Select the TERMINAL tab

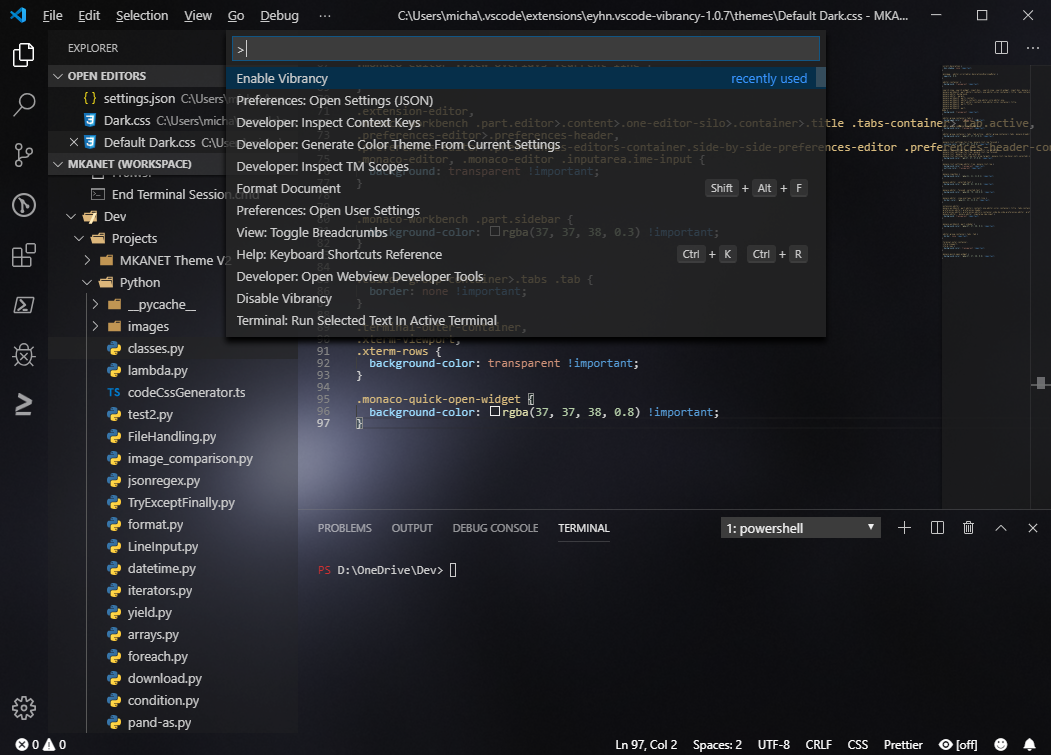(584, 528)
